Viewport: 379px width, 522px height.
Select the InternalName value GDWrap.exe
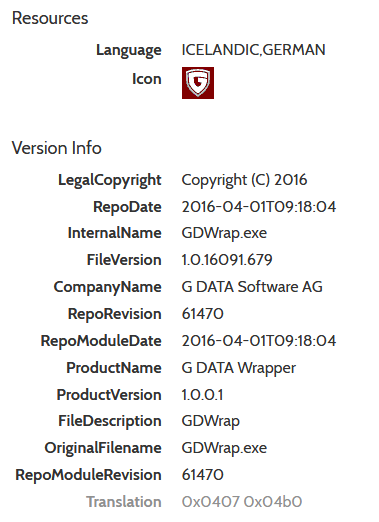pos(224,233)
